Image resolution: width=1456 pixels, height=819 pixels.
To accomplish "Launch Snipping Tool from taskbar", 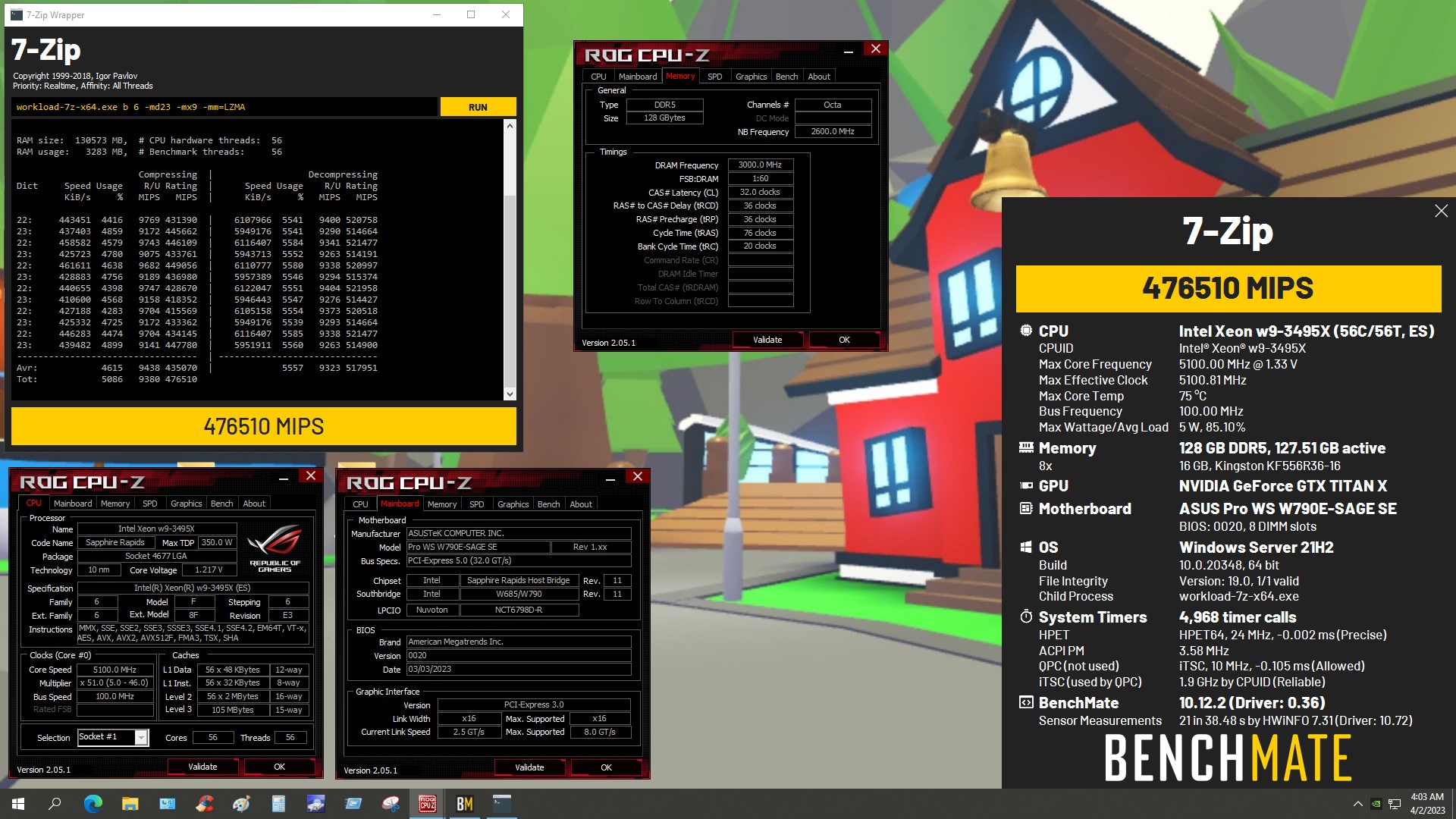I will (x=390, y=804).
